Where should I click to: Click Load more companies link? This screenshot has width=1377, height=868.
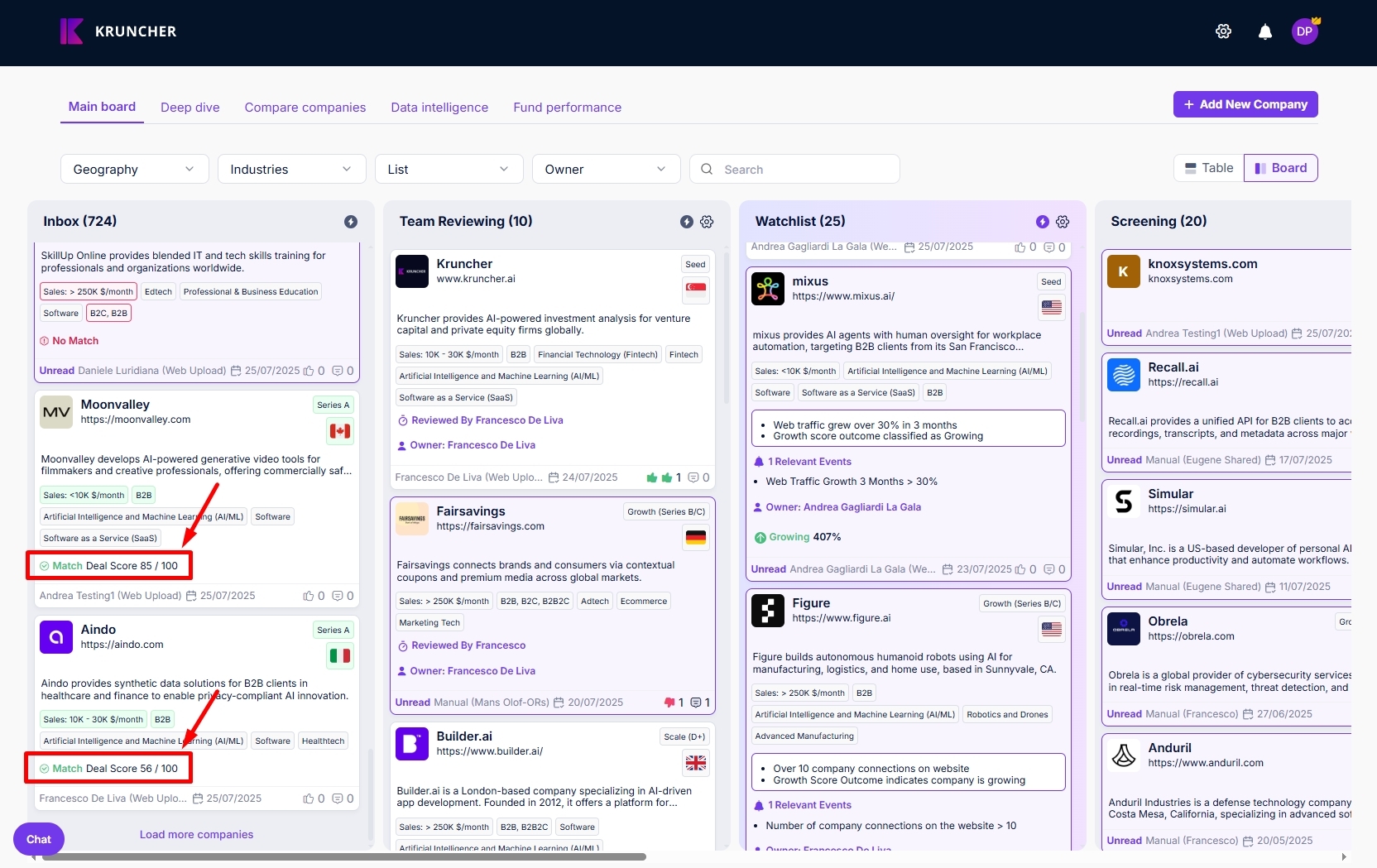(x=196, y=834)
